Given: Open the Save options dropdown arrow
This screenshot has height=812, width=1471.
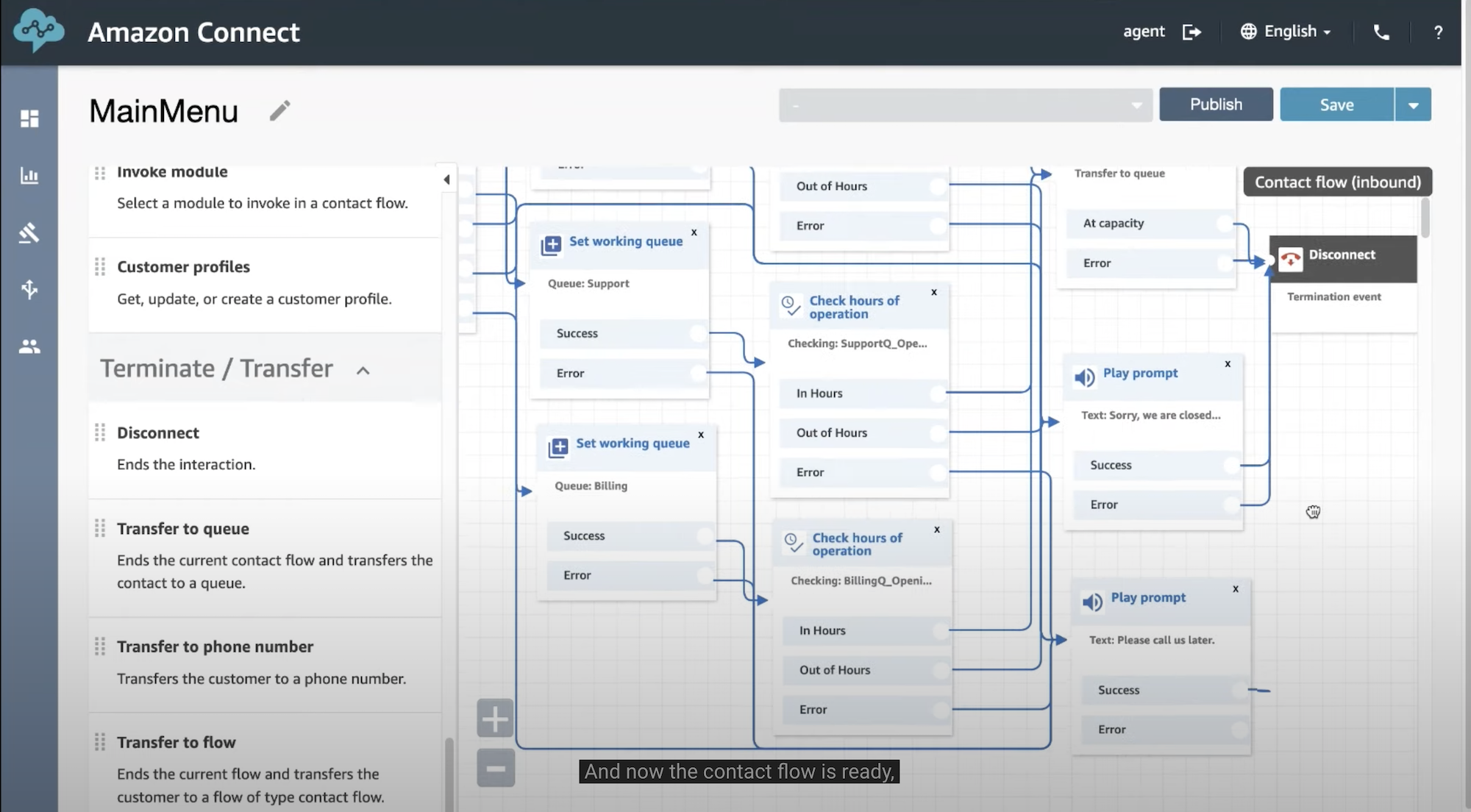Looking at the screenshot, I should click(x=1413, y=104).
